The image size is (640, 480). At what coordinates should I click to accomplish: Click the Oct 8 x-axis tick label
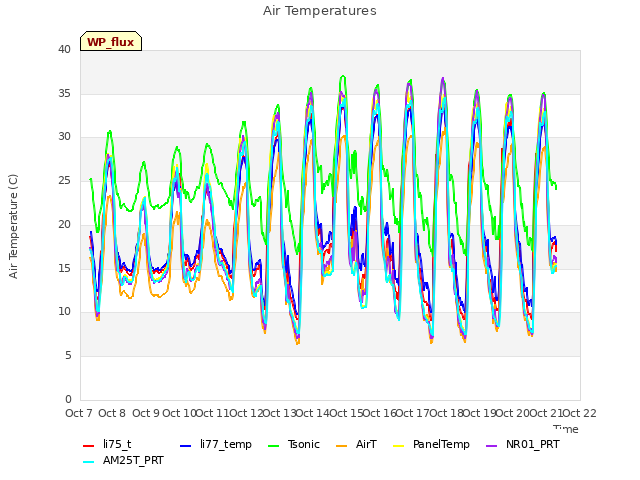tap(112, 413)
